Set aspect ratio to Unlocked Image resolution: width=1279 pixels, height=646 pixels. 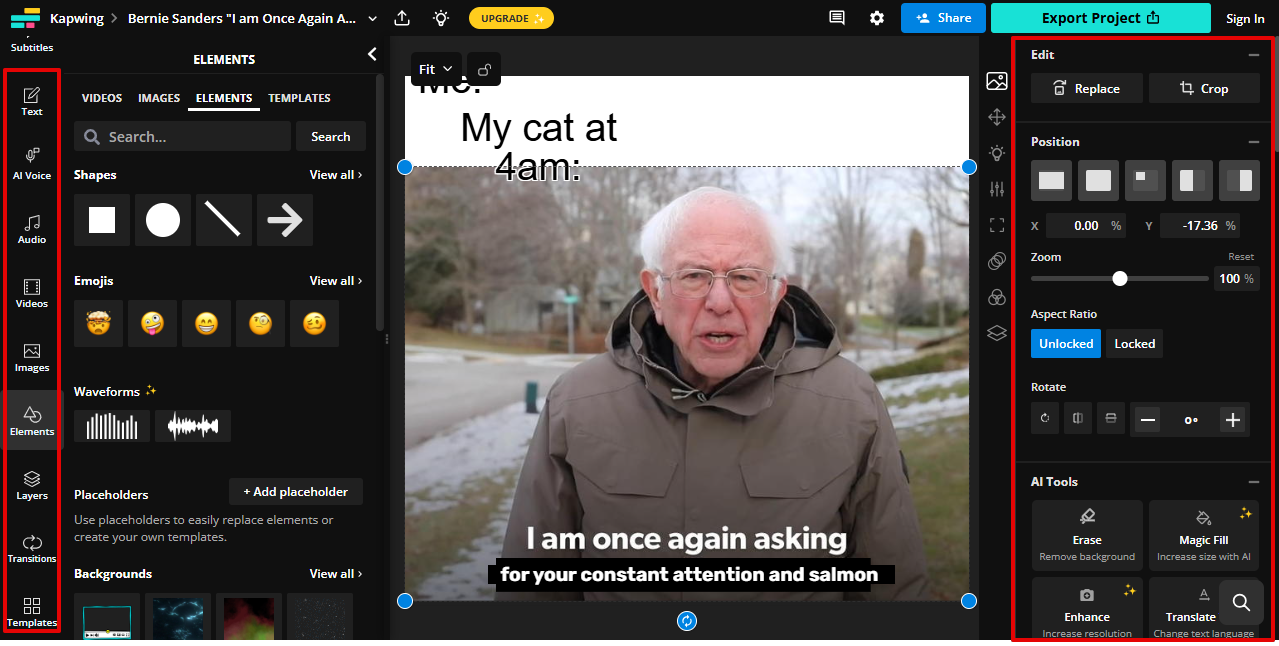coord(1066,343)
